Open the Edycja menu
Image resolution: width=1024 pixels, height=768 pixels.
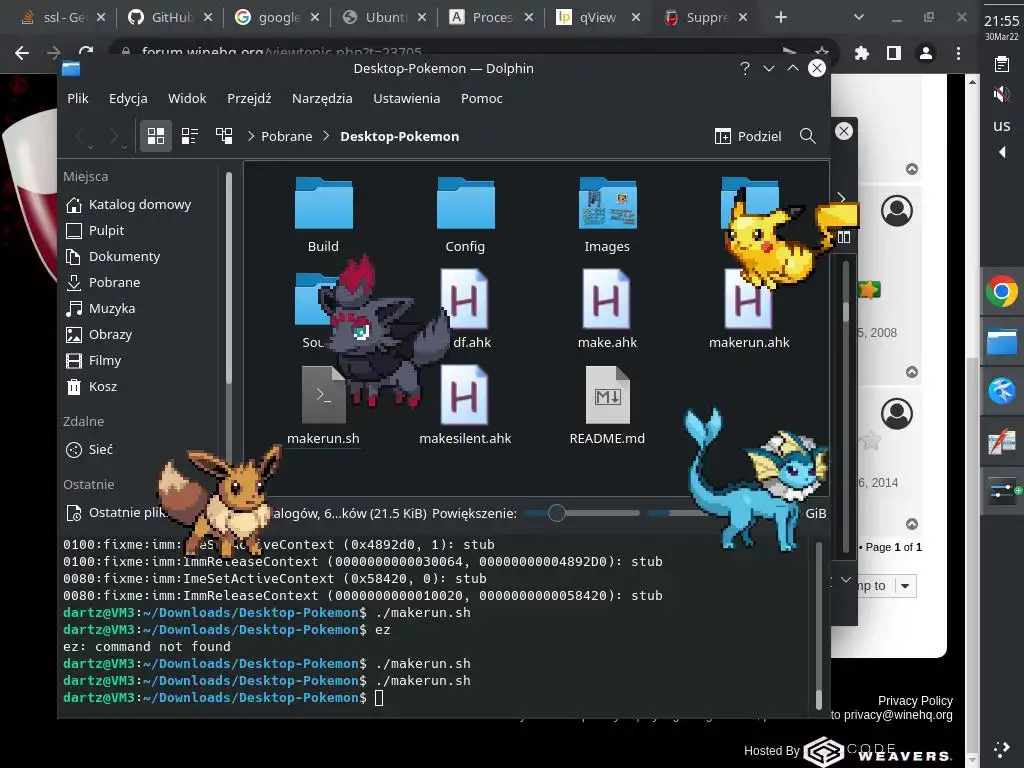coord(128,98)
